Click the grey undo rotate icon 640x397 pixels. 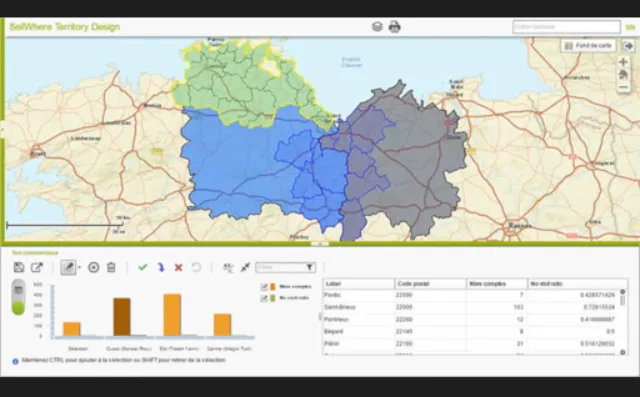click(196, 267)
